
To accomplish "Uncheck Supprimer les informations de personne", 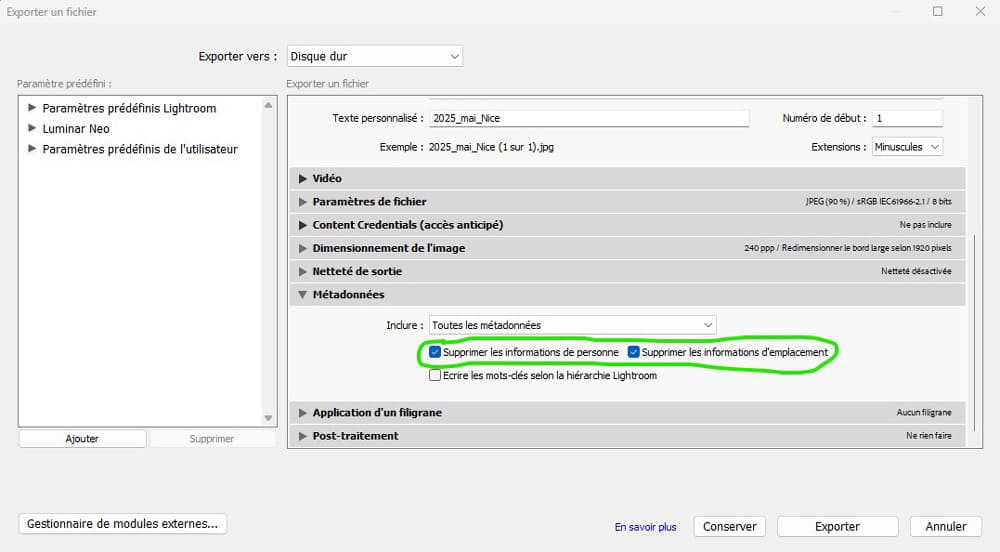I will [435, 352].
